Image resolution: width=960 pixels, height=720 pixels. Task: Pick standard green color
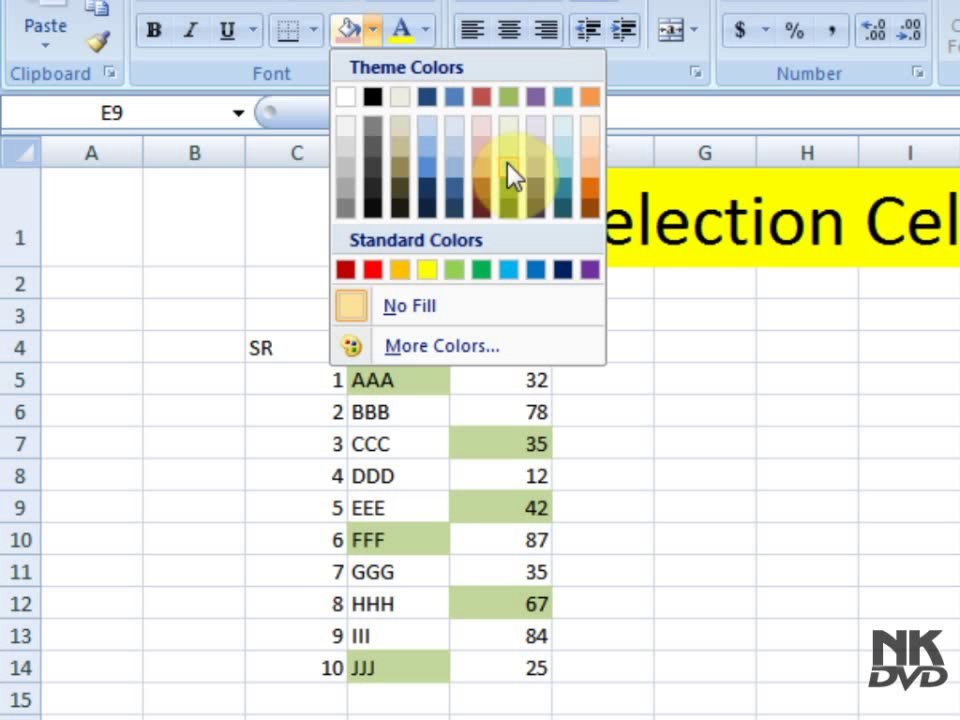pos(481,269)
